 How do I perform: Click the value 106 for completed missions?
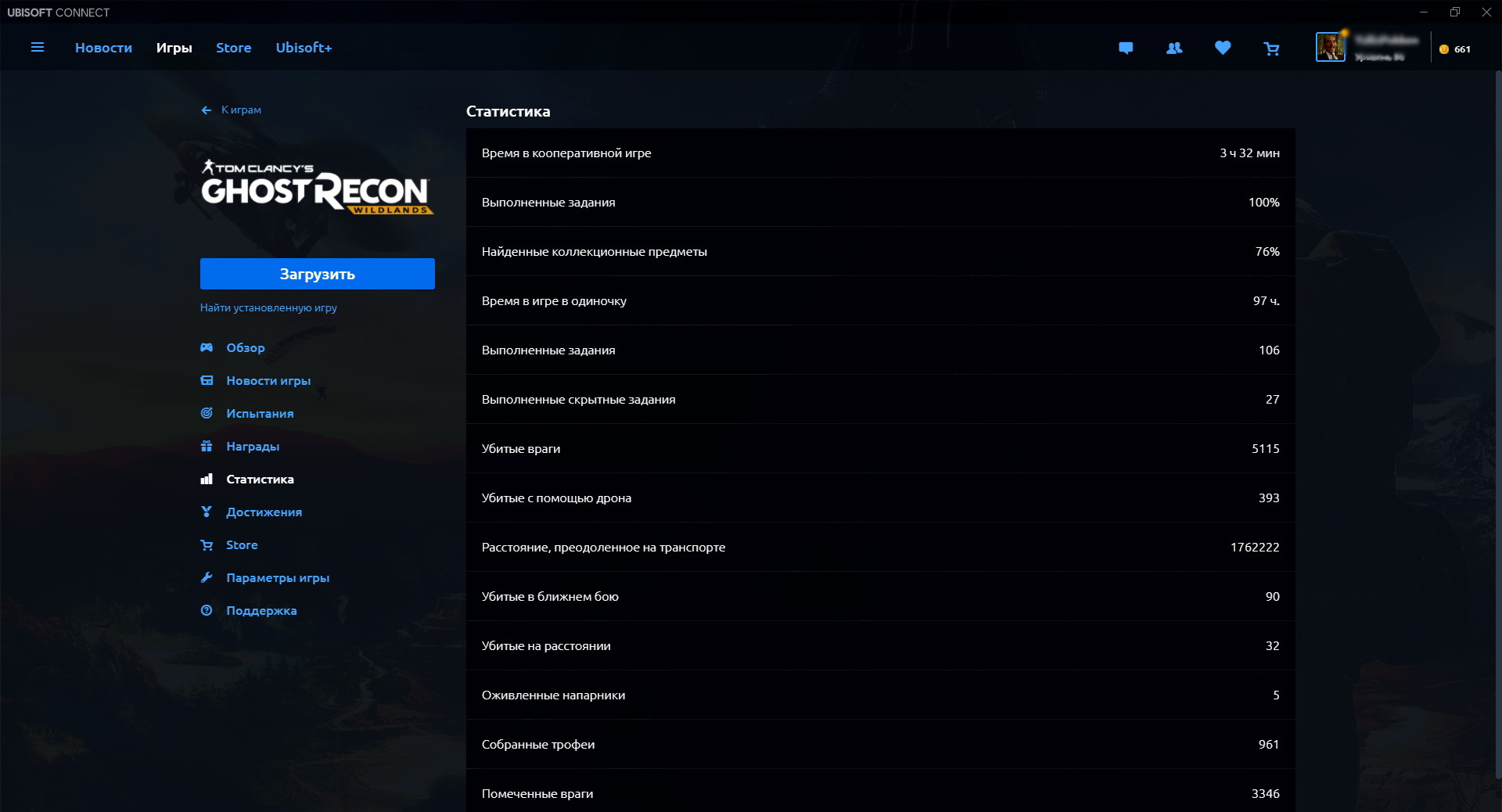[x=1269, y=350]
